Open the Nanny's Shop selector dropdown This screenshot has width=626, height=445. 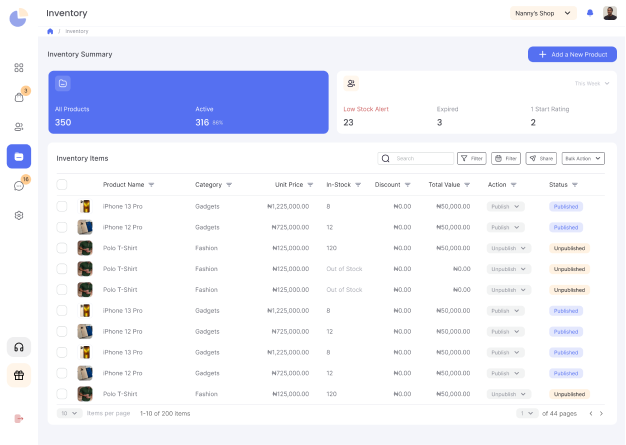543,13
